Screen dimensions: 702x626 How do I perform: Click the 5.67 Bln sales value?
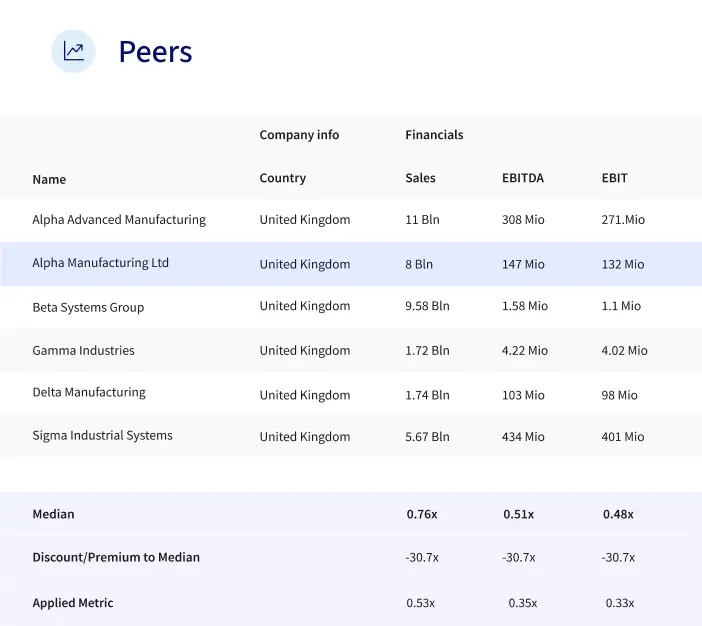click(x=427, y=437)
